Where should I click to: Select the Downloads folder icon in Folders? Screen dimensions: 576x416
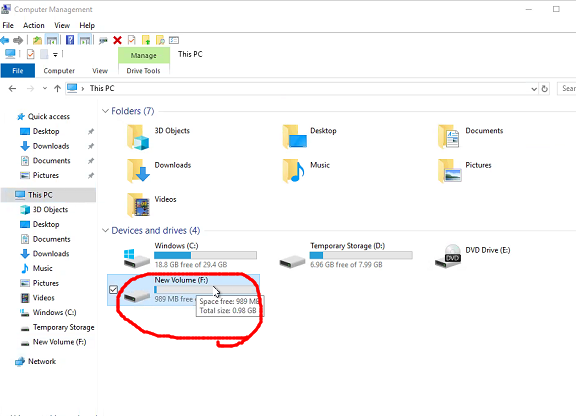tap(138, 171)
